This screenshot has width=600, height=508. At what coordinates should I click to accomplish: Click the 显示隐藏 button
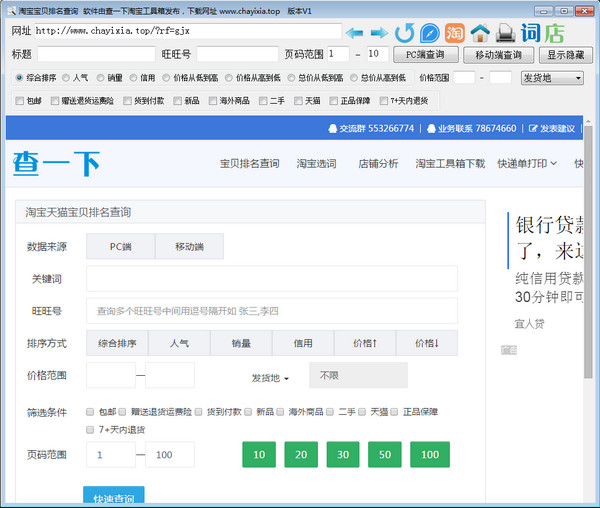click(x=566, y=55)
